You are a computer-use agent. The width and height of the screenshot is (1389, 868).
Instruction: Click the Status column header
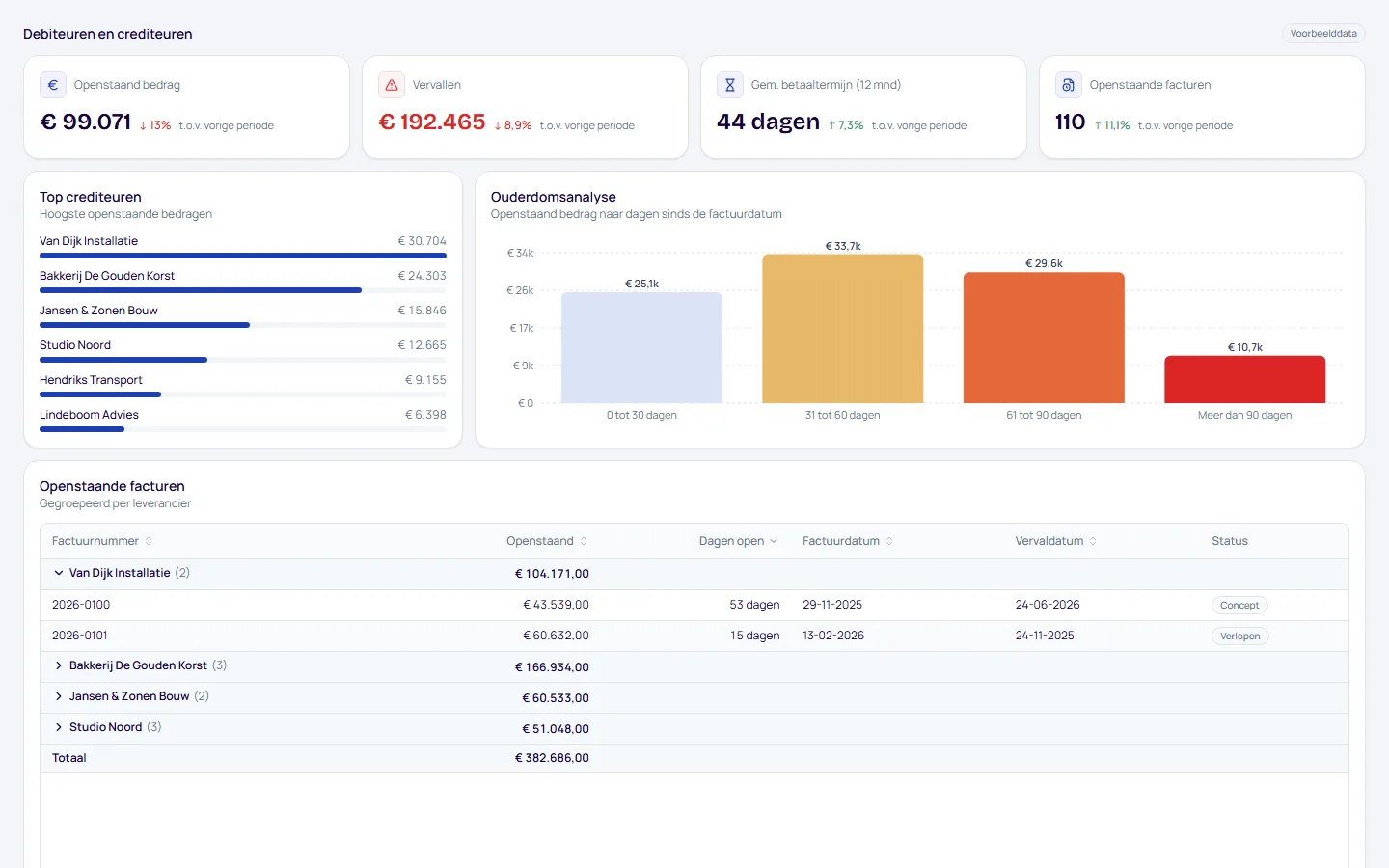coord(1230,541)
